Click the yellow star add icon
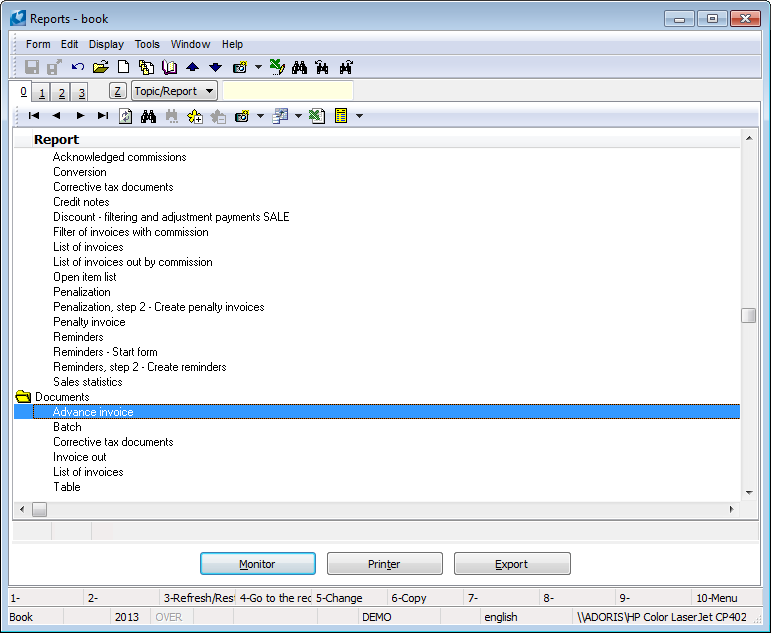 coord(195,116)
